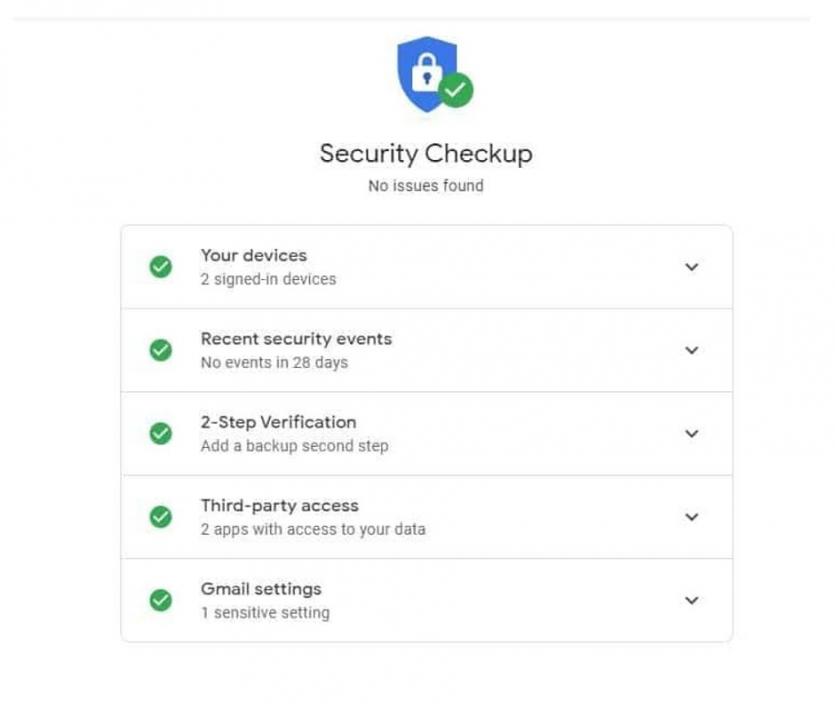This screenshot has height=711, width=835.
Task: Click "Add a backup second step" text
Action: [x=294, y=446]
